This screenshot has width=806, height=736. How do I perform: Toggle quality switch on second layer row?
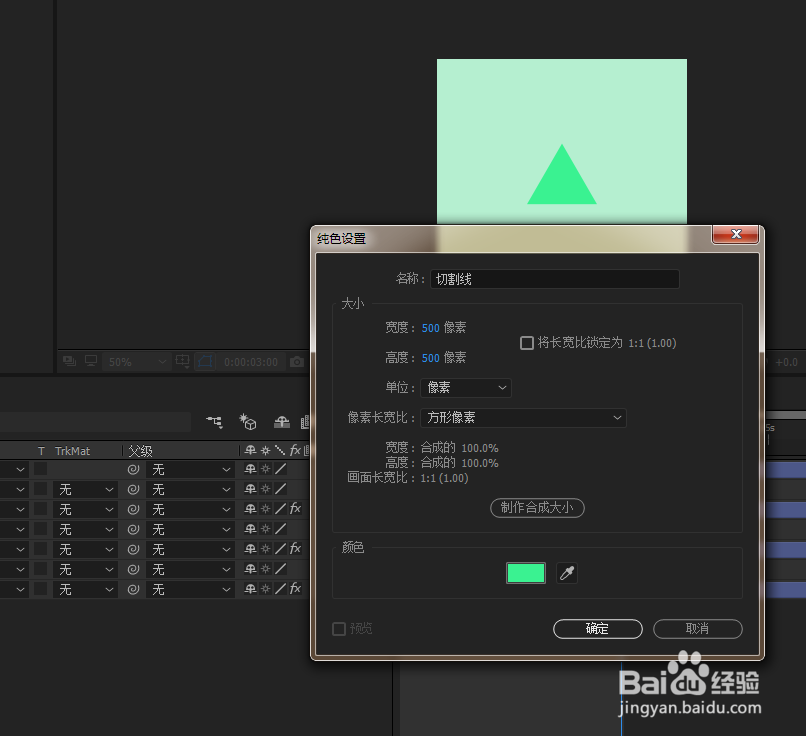click(280, 489)
